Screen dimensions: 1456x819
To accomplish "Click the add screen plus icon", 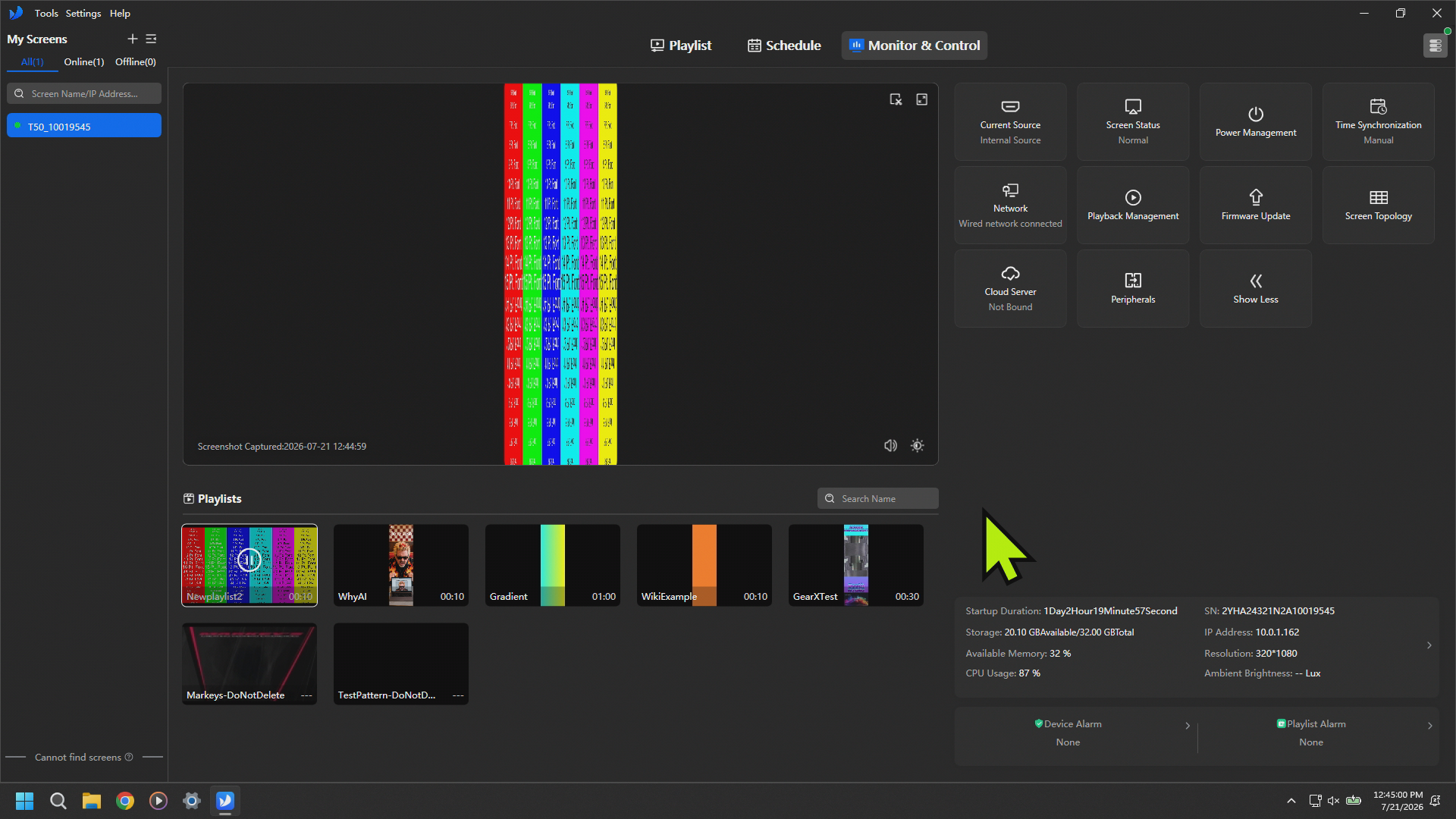I will [132, 39].
